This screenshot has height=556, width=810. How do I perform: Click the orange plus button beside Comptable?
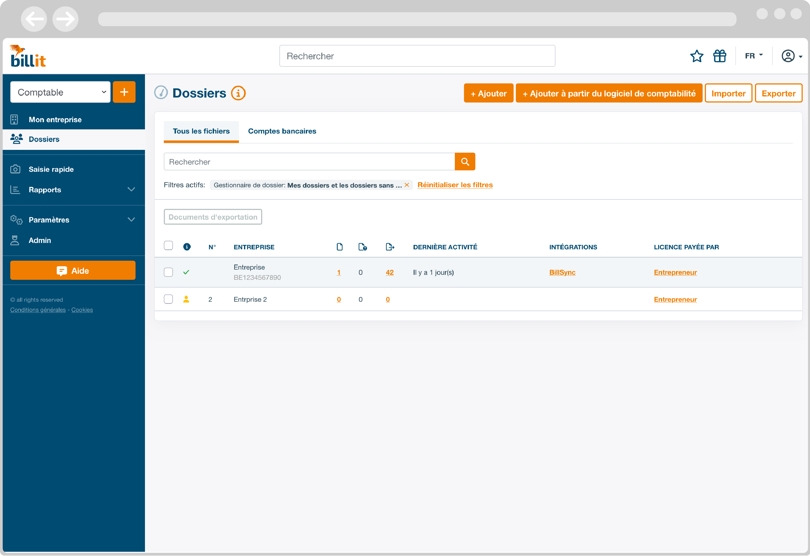(x=124, y=92)
